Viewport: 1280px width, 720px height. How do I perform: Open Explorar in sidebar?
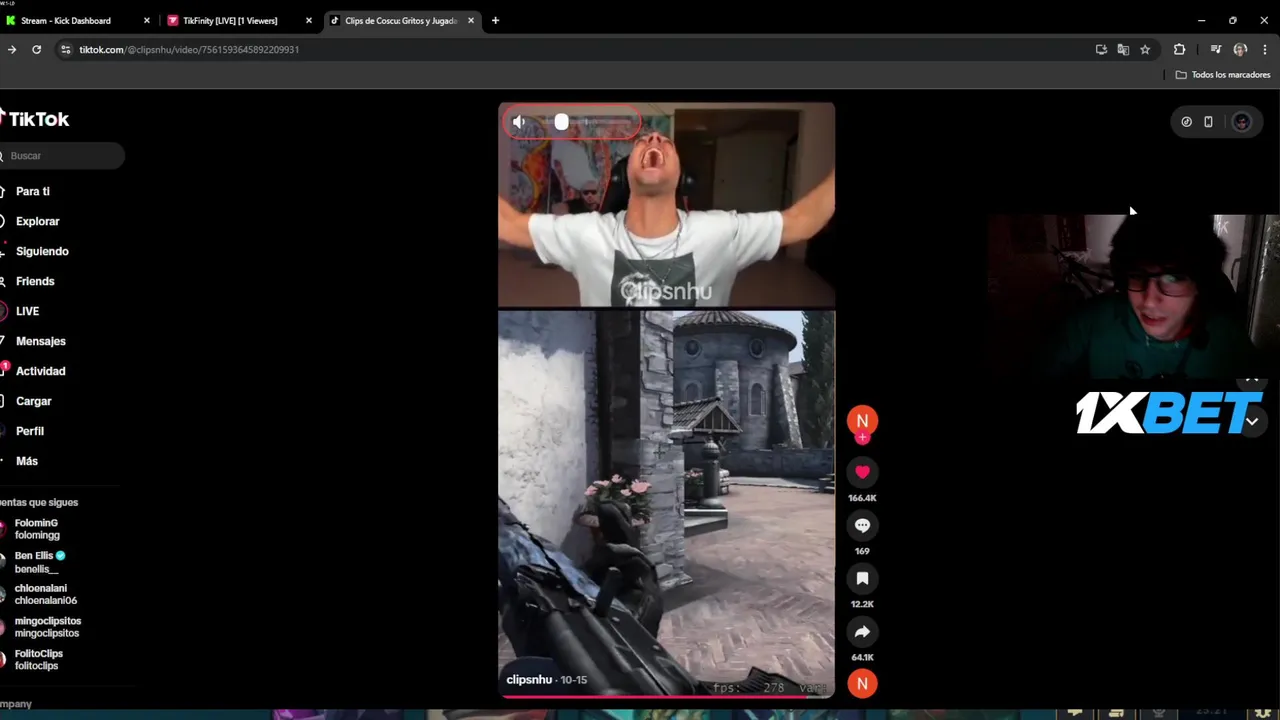coord(37,221)
